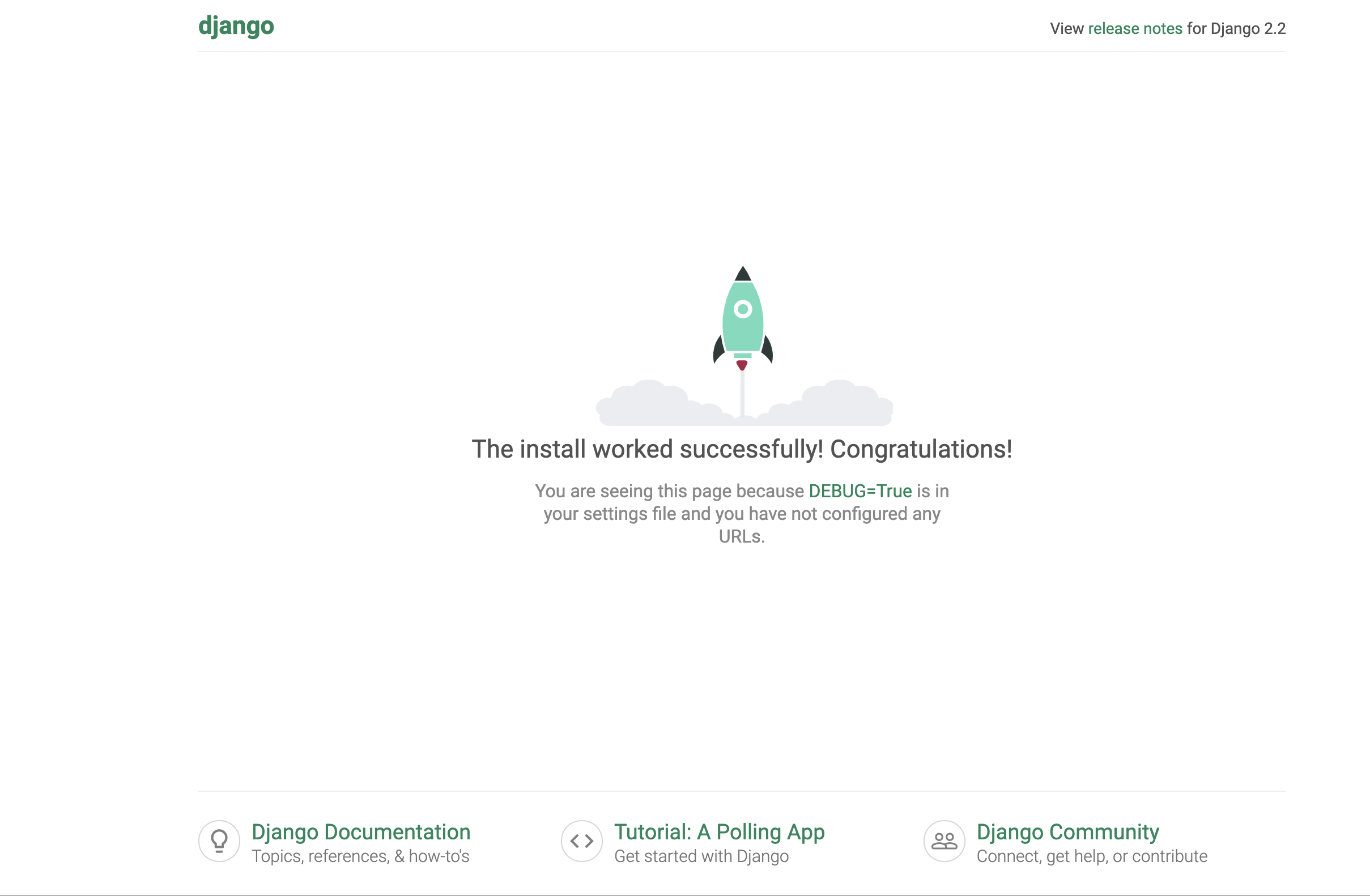The height and width of the screenshot is (896, 1370).
Task: Click the rocket's round window
Action: 743,310
